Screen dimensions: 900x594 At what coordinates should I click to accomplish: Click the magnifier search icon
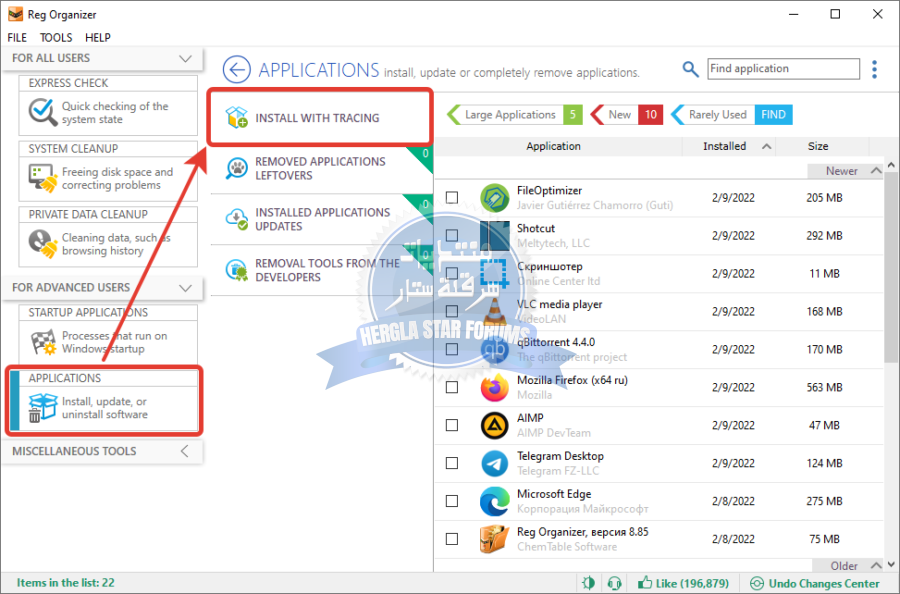690,69
